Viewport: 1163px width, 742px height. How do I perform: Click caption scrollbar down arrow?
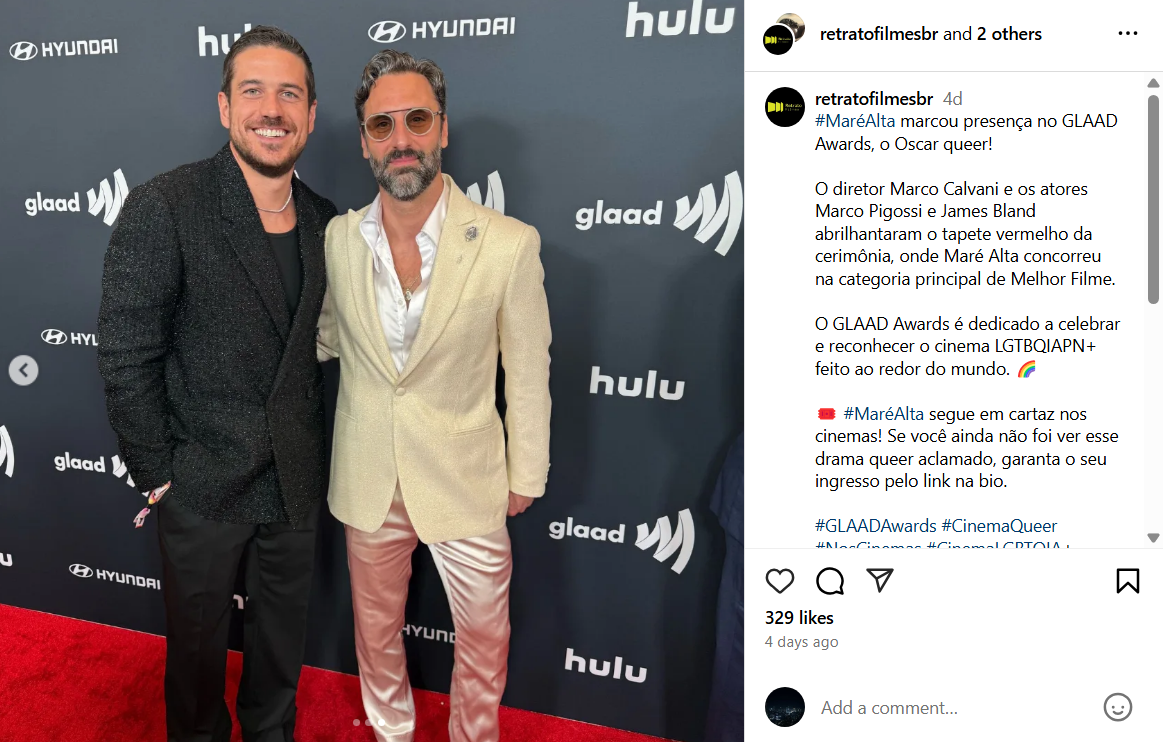click(1153, 538)
